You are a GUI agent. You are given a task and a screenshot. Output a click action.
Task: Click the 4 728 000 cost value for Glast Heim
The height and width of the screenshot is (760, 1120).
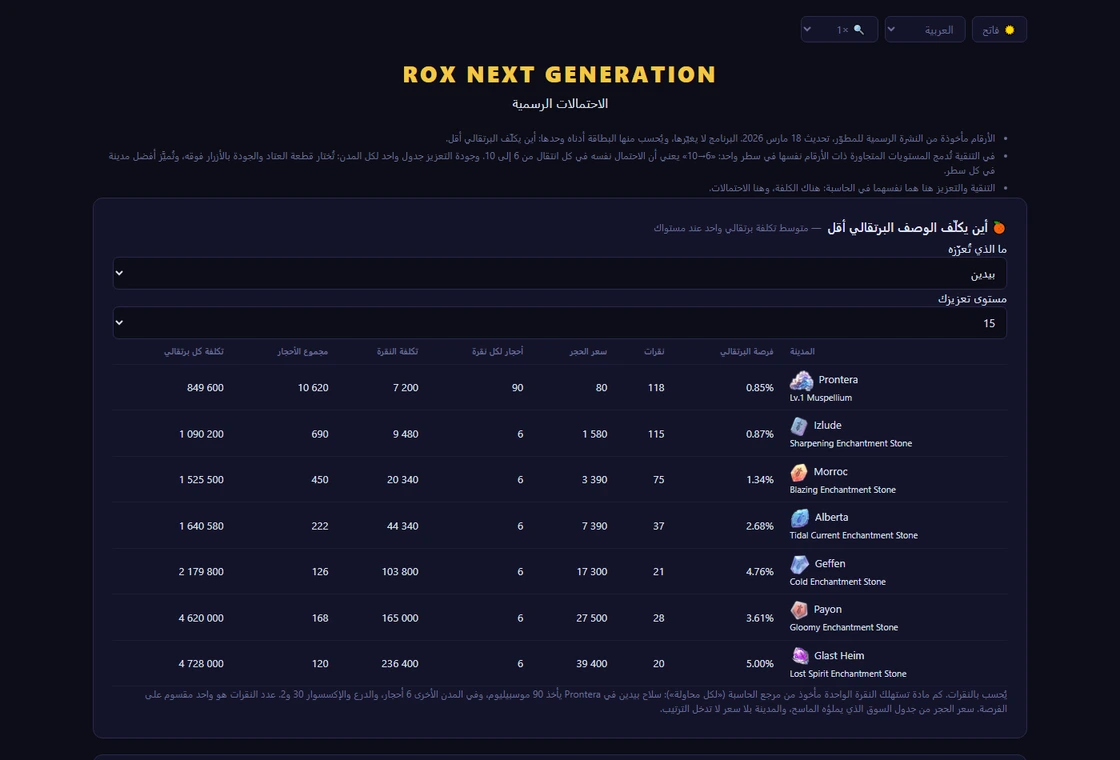tap(201, 664)
